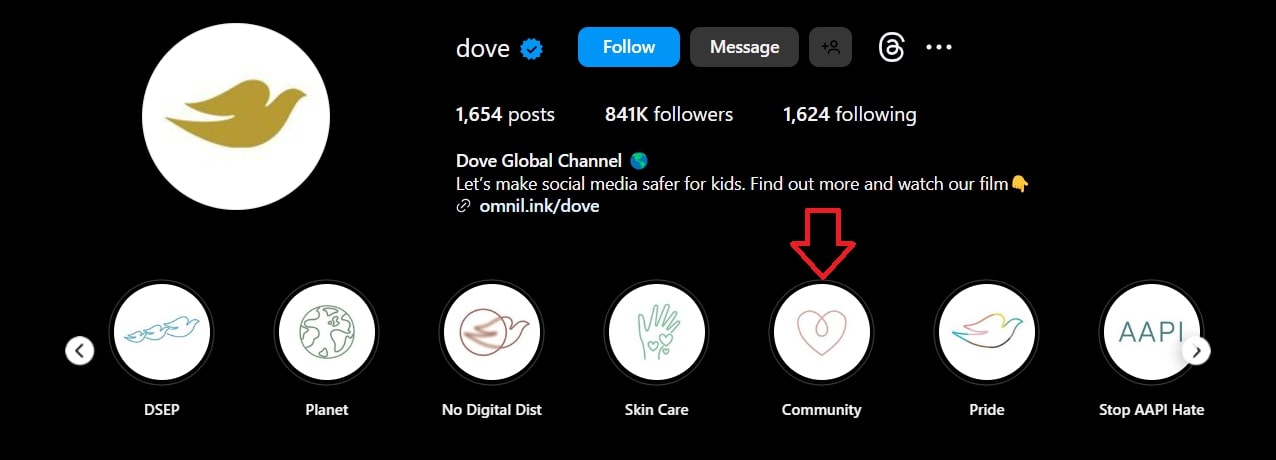Open the Planet globe highlight

point(326,331)
